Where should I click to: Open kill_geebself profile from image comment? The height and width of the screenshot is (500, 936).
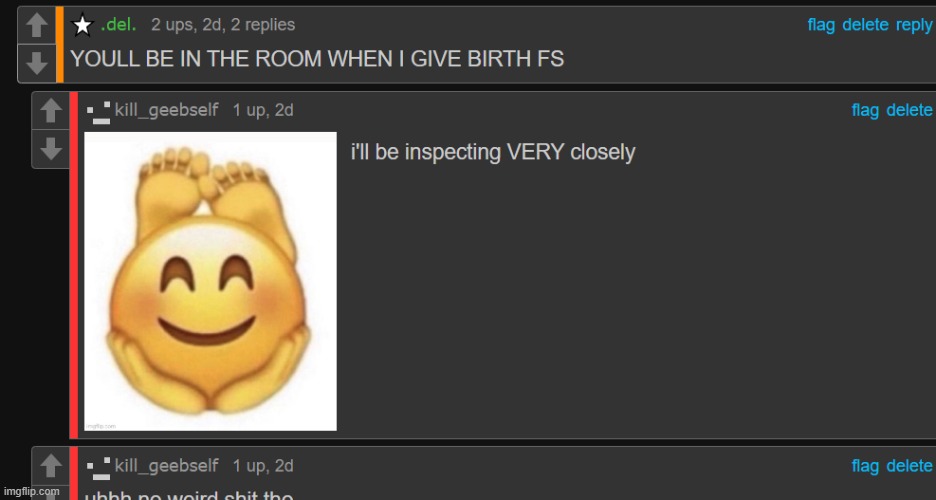pos(167,110)
